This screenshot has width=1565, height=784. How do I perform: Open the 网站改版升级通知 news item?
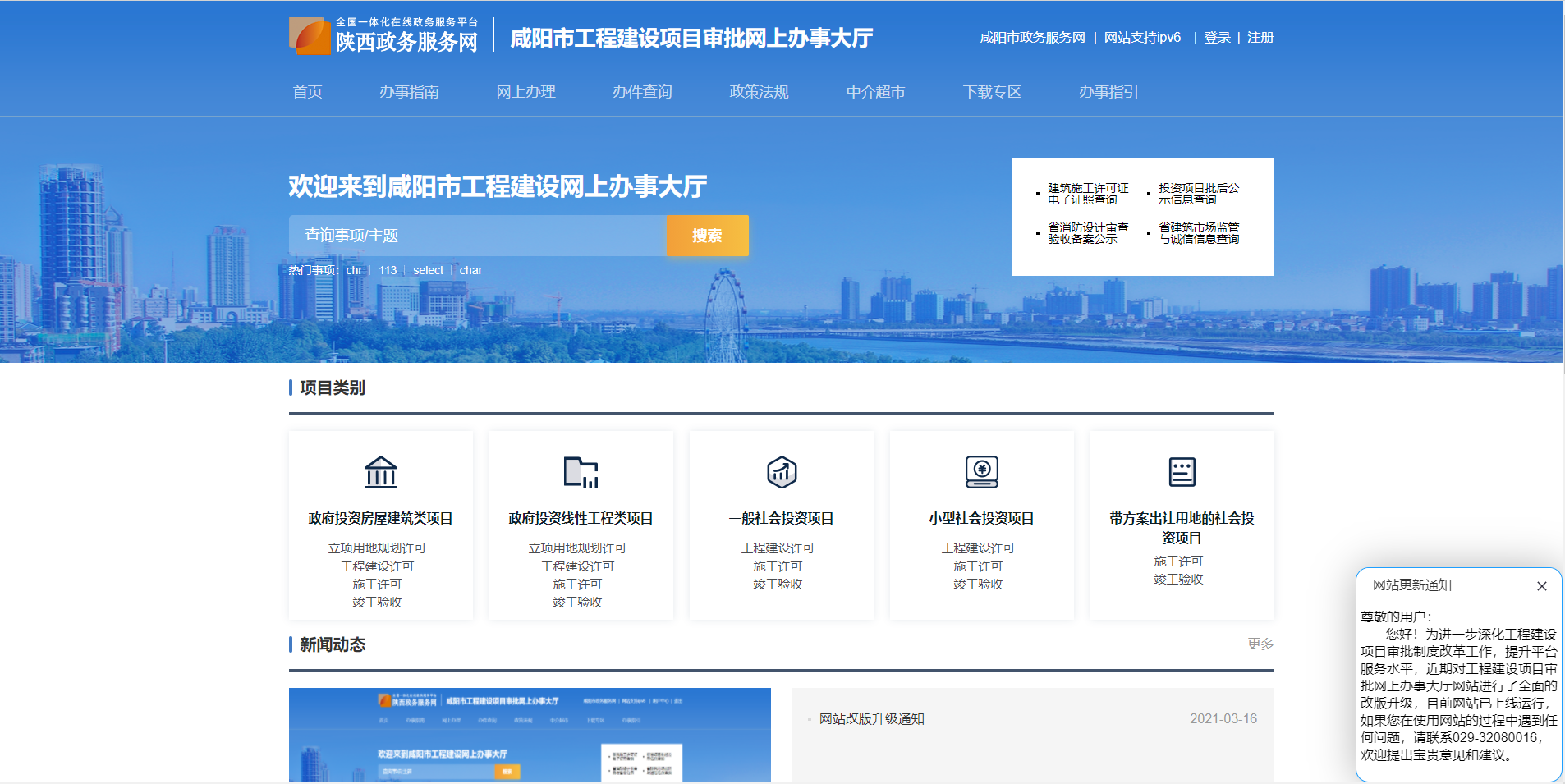(871, 719)
